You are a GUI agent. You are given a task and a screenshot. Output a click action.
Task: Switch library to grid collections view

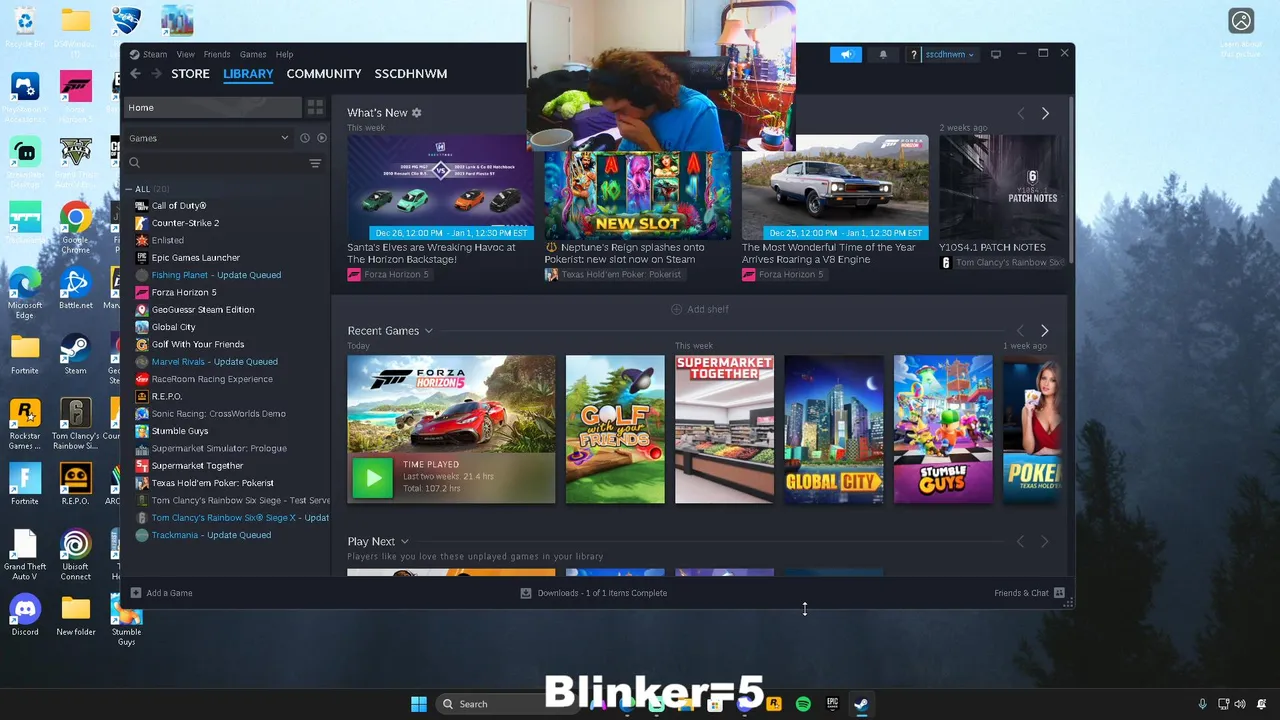[315, 107]
